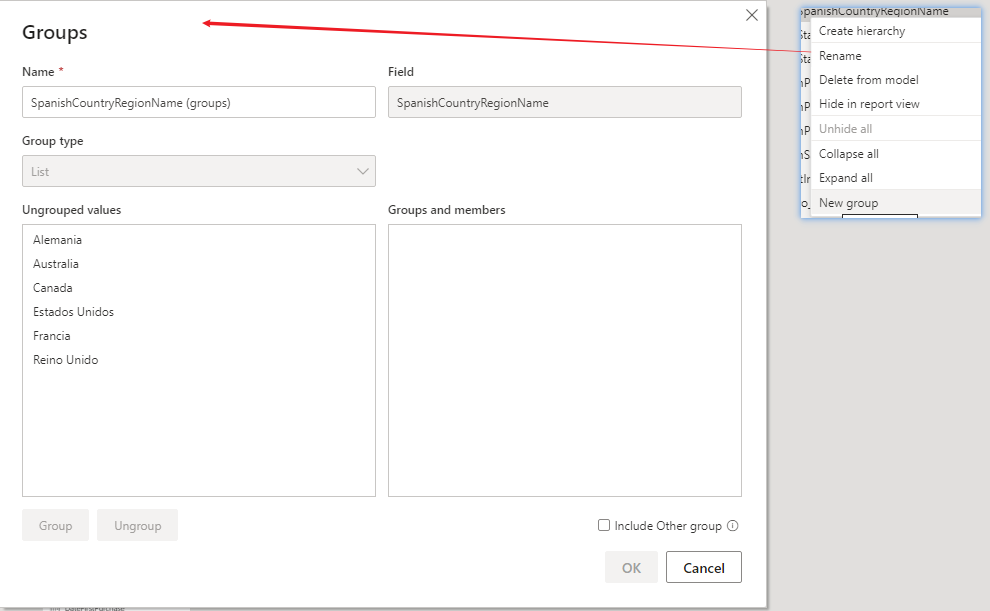Viewport: 990px width, 611px height.
Task: Select Delete from model menu entry
Action: pos(895,80)
